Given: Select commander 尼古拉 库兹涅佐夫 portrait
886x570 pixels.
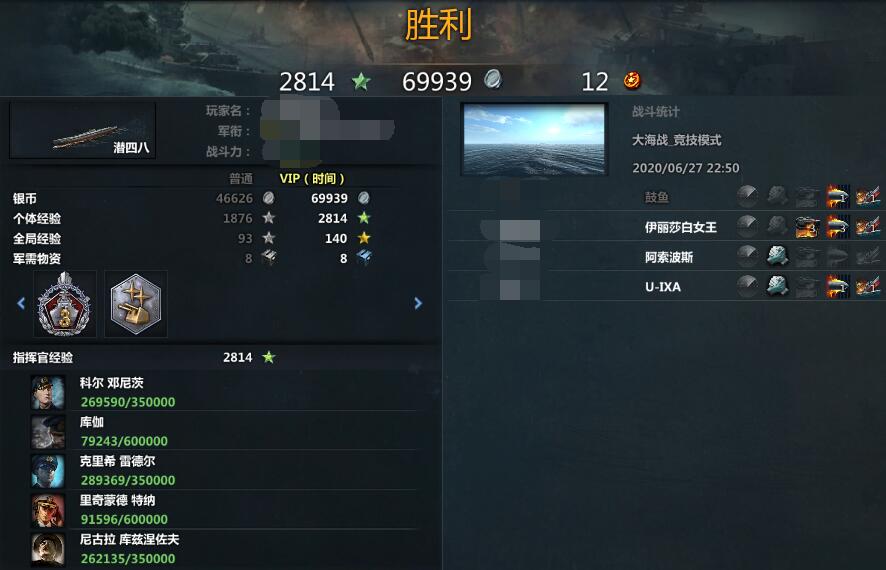Looking at the screenshot, I should point(48,549).
